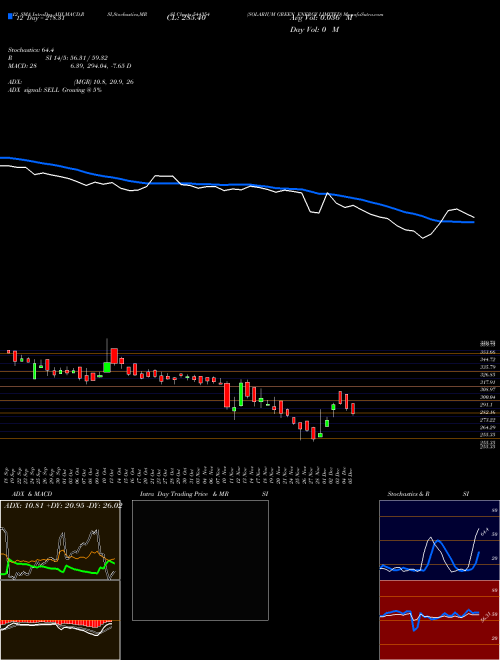Click the 317.93 price axis label

(490, 382)
